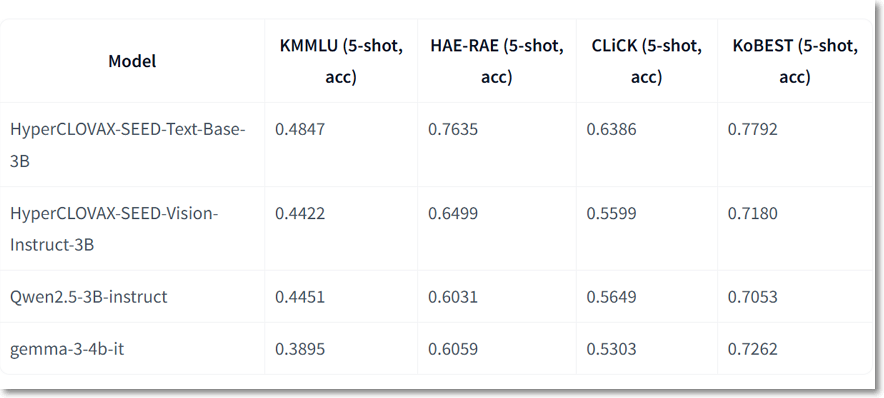Select the HyperCLOVAX-SEED-Vision-Instruct-3B model name

tap(114, 229)
